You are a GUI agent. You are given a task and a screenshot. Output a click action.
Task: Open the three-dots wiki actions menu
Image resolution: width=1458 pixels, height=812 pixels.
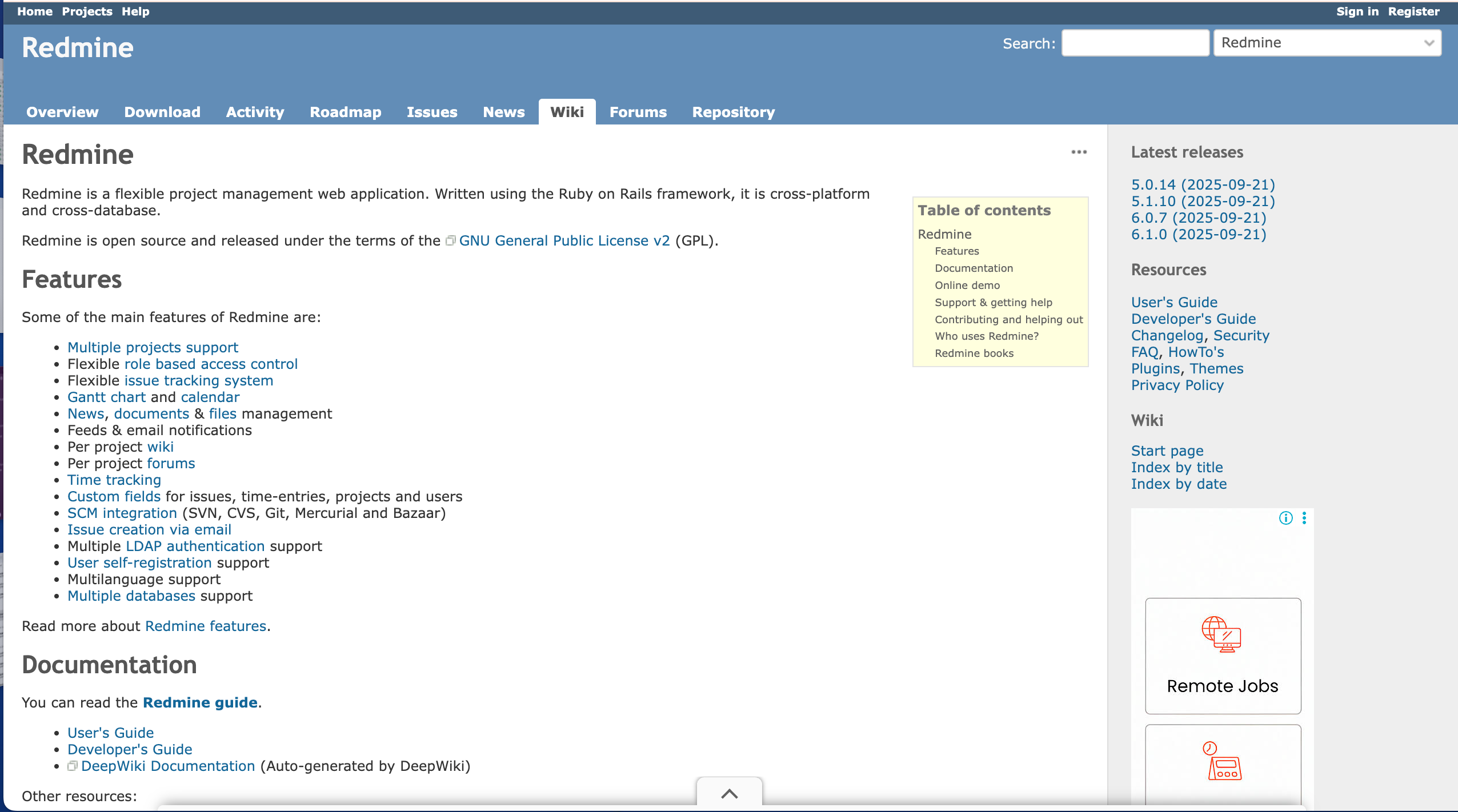coord(1079,152)
